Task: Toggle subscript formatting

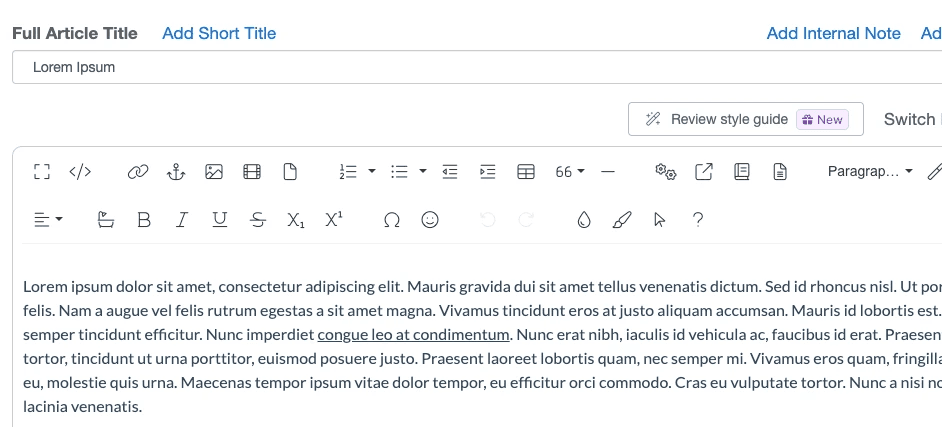Action: 296,220
